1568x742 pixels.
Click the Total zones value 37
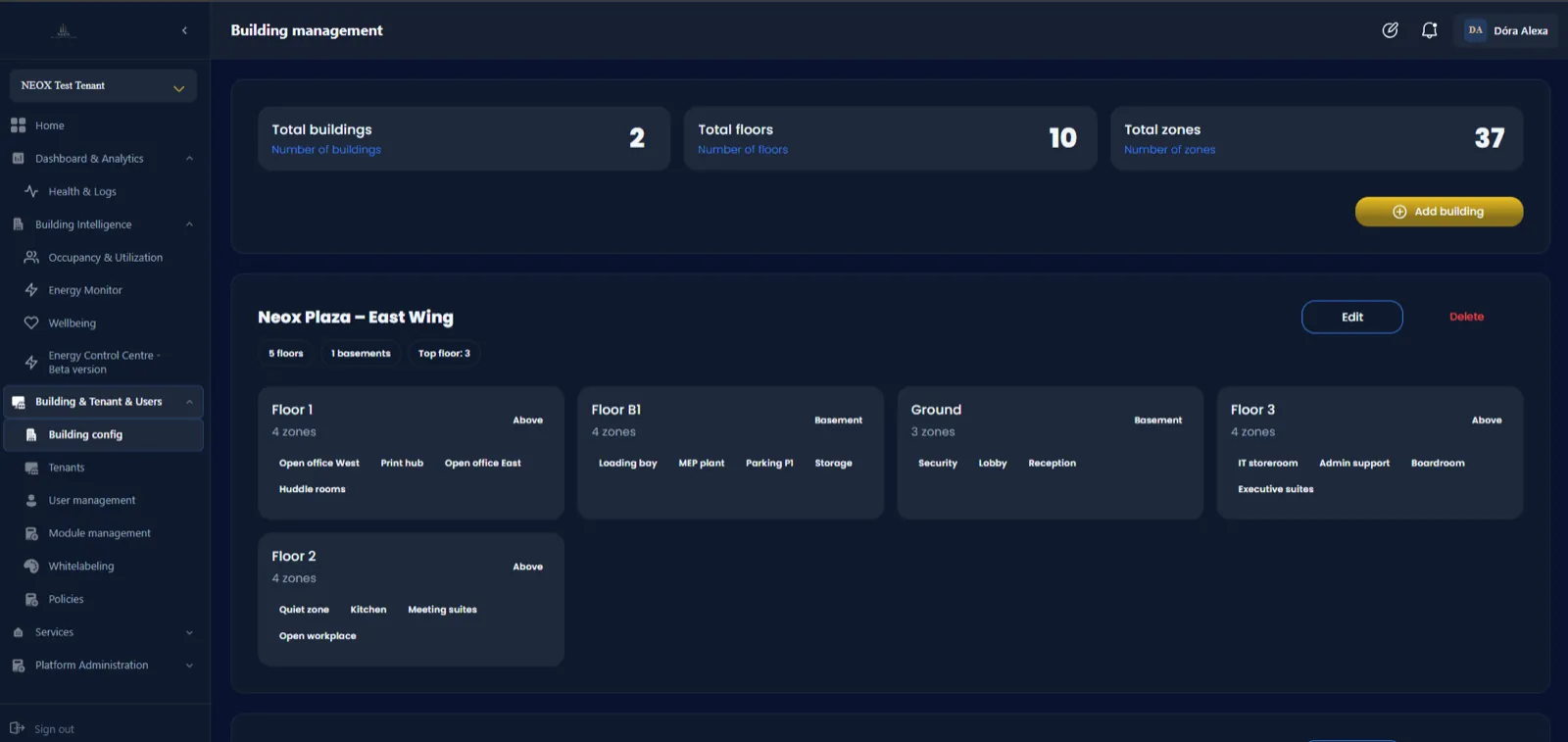coord(1489,138)
